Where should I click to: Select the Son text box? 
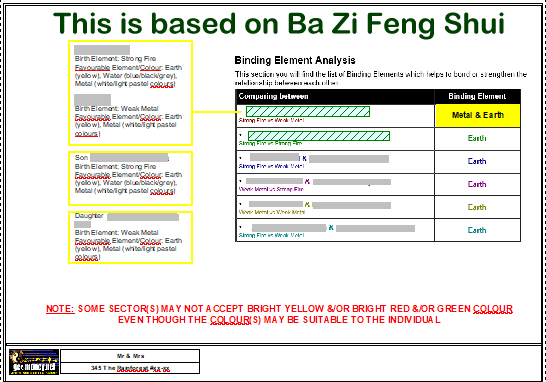[130, 178]
